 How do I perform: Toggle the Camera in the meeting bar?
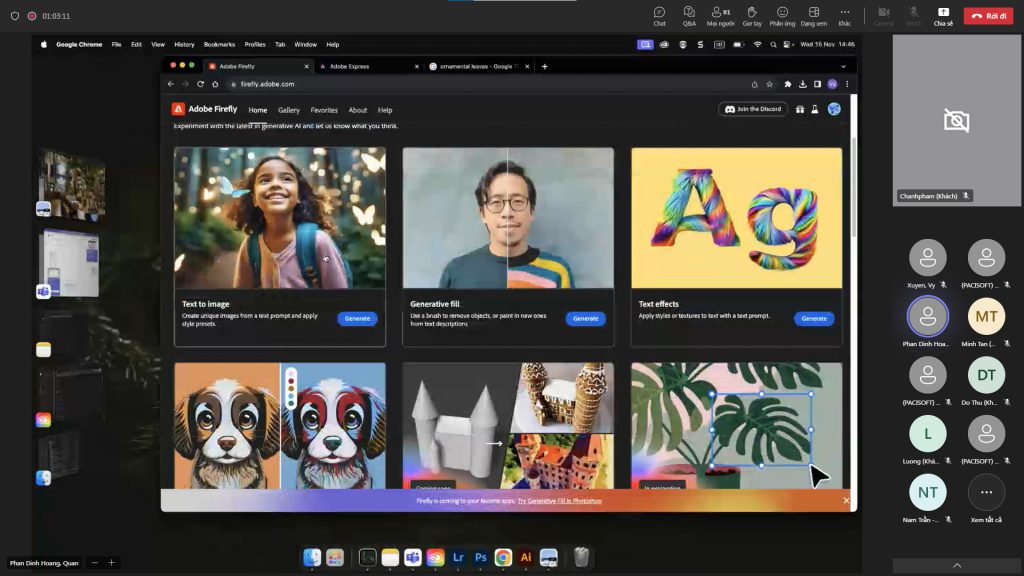tap(884, 16)
